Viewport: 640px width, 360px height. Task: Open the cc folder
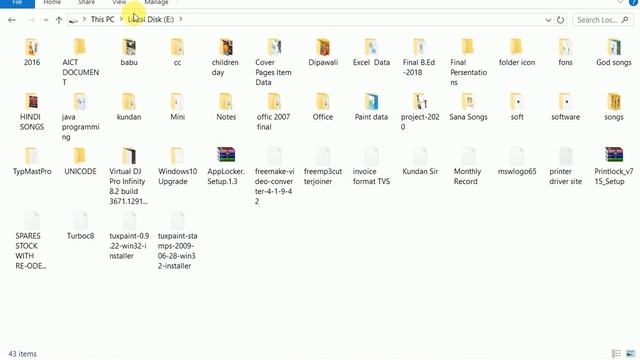pos(177,52)
